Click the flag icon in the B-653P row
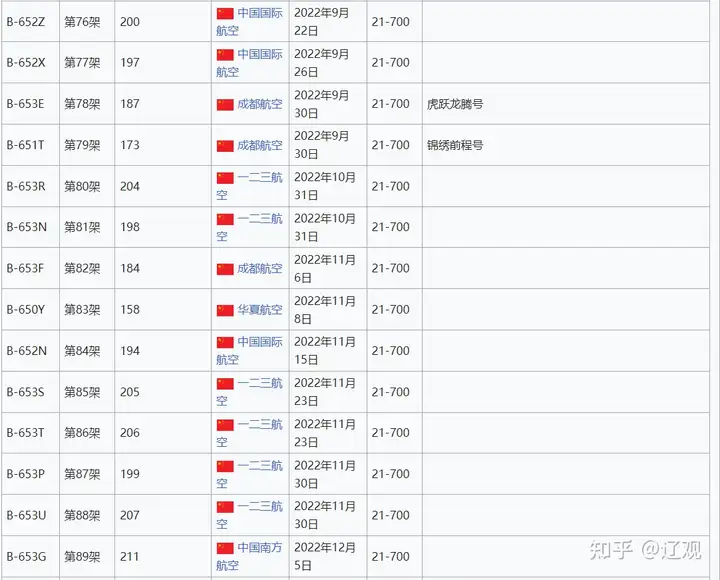 225,466
